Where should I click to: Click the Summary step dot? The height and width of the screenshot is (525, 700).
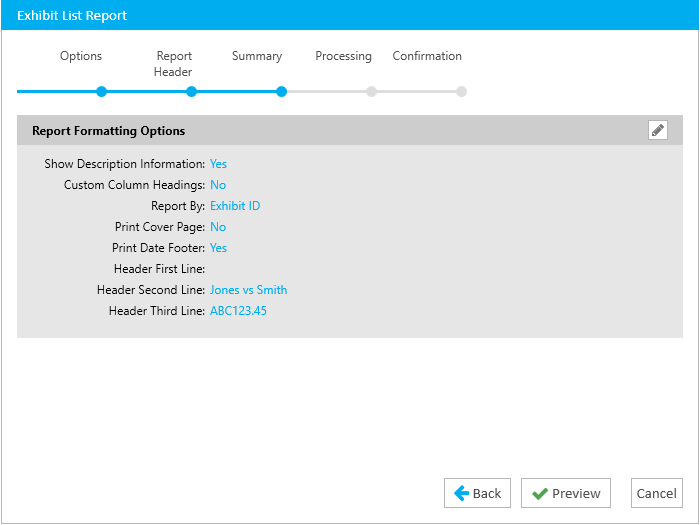click(x=282, y=92)
